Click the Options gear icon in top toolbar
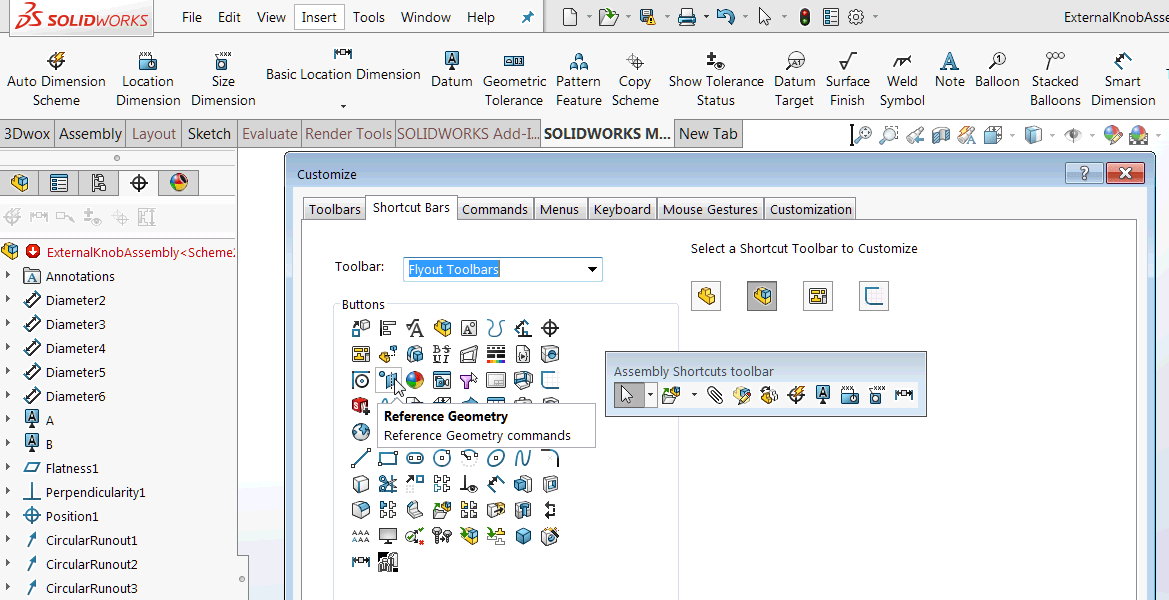Image resolution: width=1169 pixels, height=600 pixels. [856, 17]
